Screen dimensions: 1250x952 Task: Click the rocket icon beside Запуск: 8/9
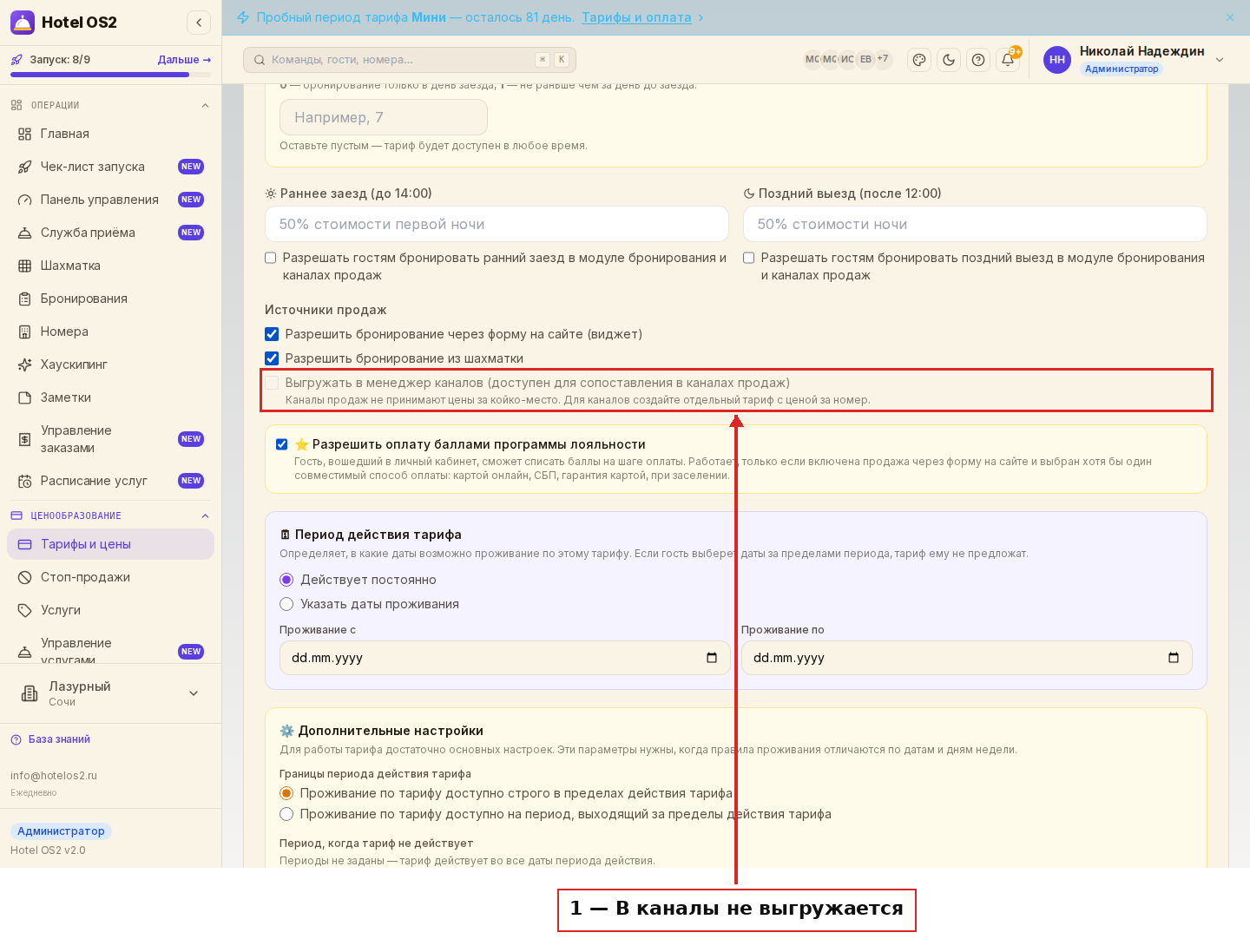[16, 60]
